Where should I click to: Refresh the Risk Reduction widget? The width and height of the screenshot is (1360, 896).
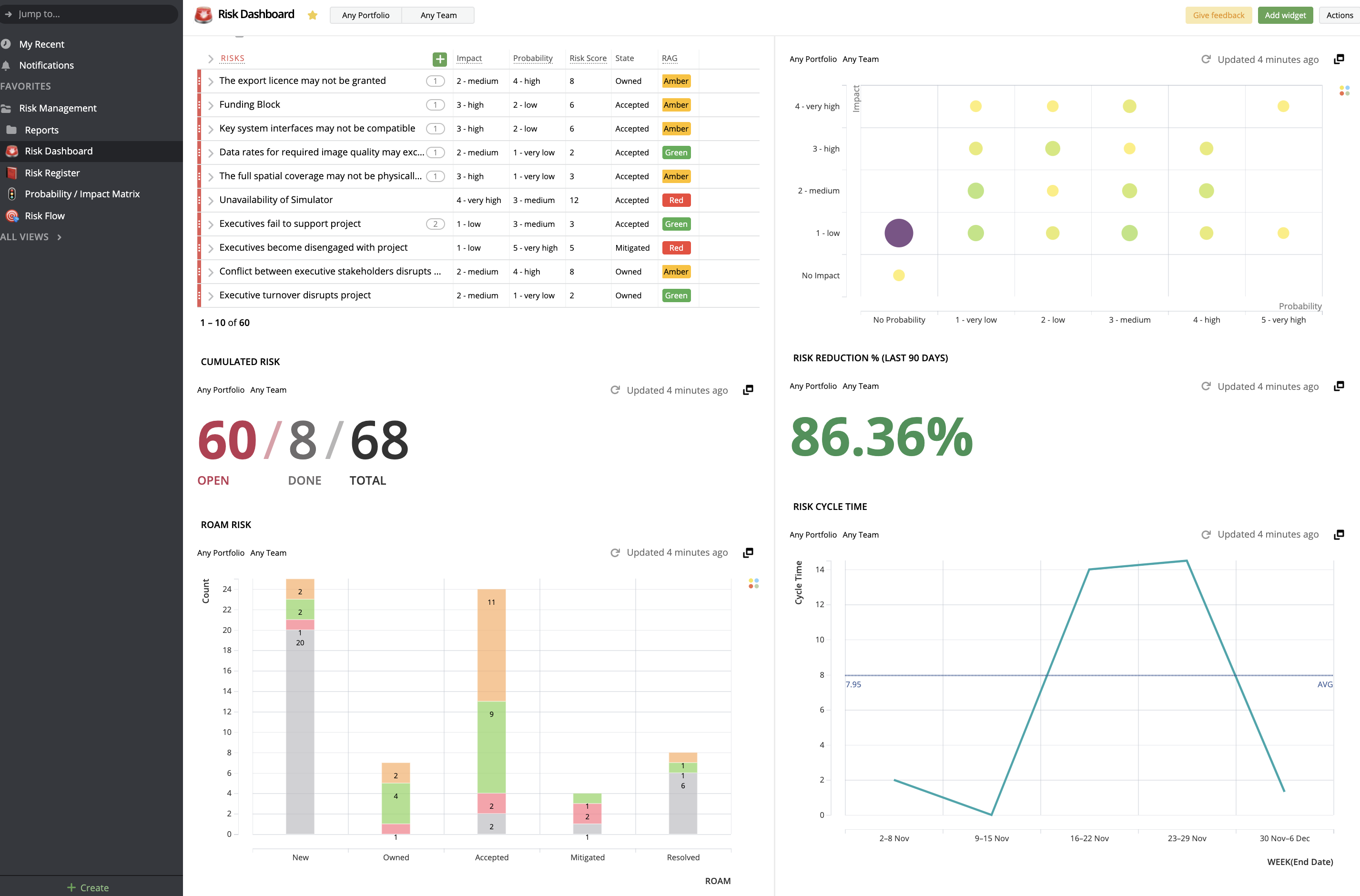[x=1206, y=387]
